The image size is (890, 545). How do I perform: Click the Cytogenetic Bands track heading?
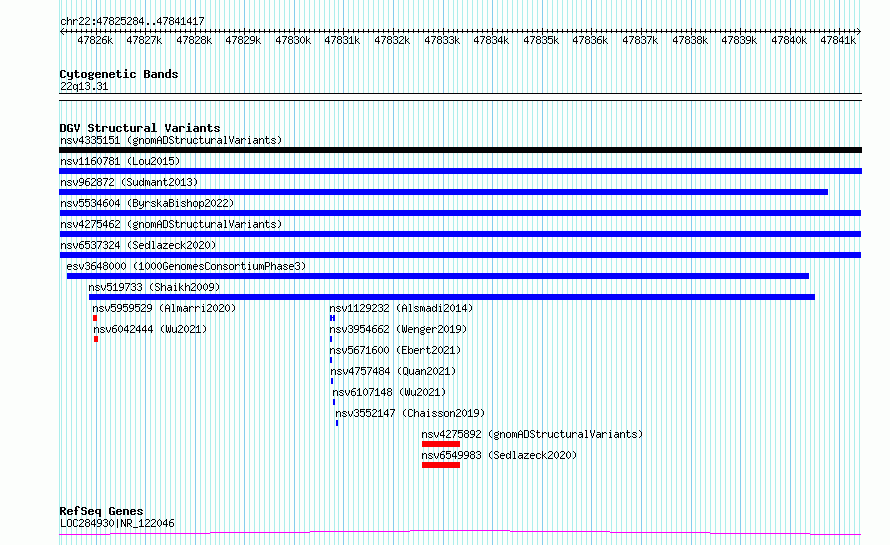[119, 74]
